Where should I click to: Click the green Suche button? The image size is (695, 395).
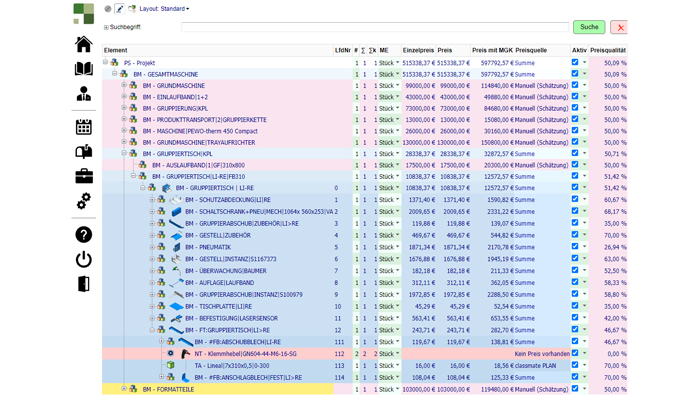pos(589,27)
